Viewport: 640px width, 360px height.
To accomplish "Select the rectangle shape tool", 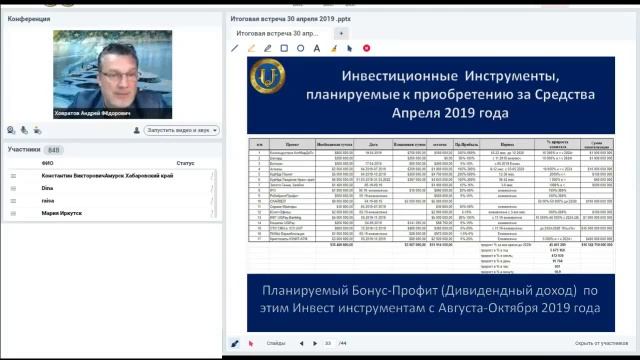I will pyautogui.click(x=284, y=48).
